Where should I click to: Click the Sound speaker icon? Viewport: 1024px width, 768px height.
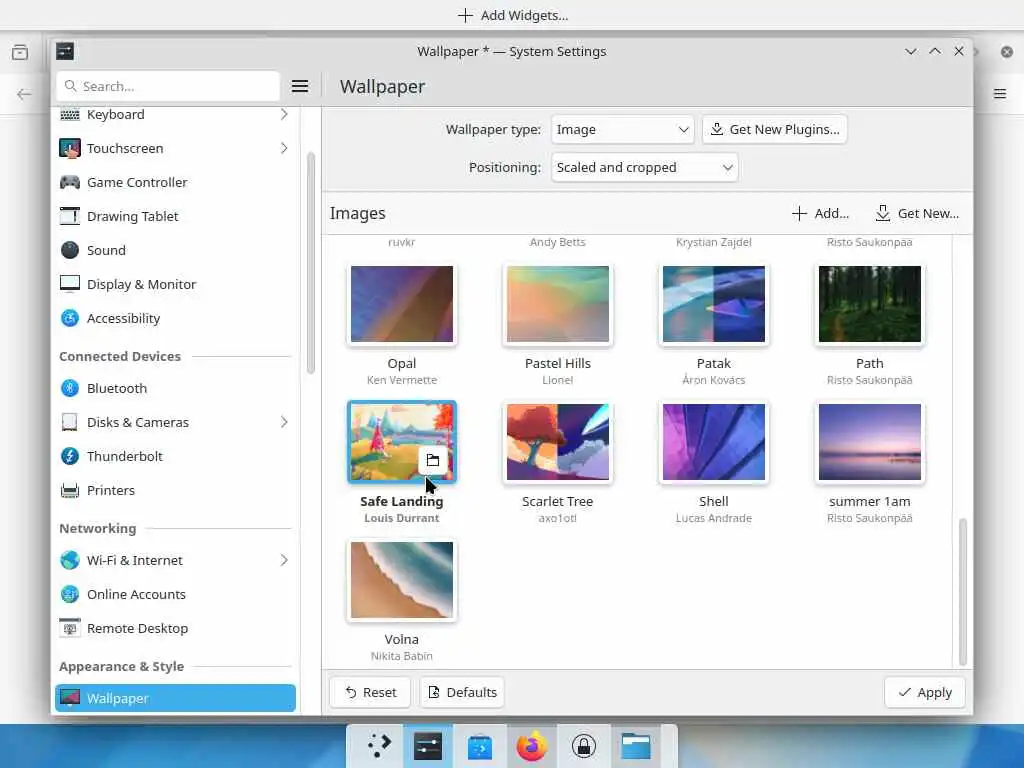click(70, 250)
